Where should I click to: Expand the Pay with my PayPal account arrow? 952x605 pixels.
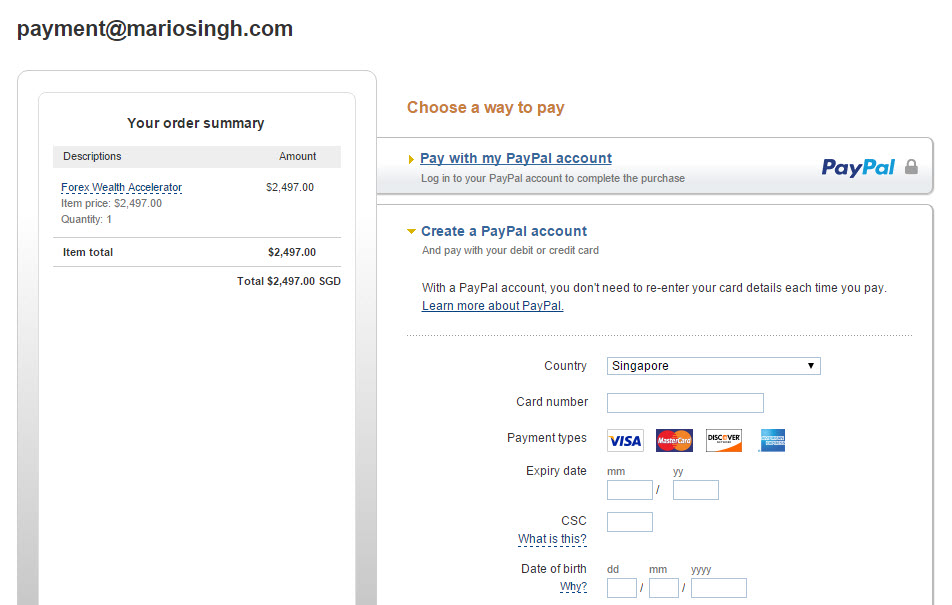pos(411,159)
